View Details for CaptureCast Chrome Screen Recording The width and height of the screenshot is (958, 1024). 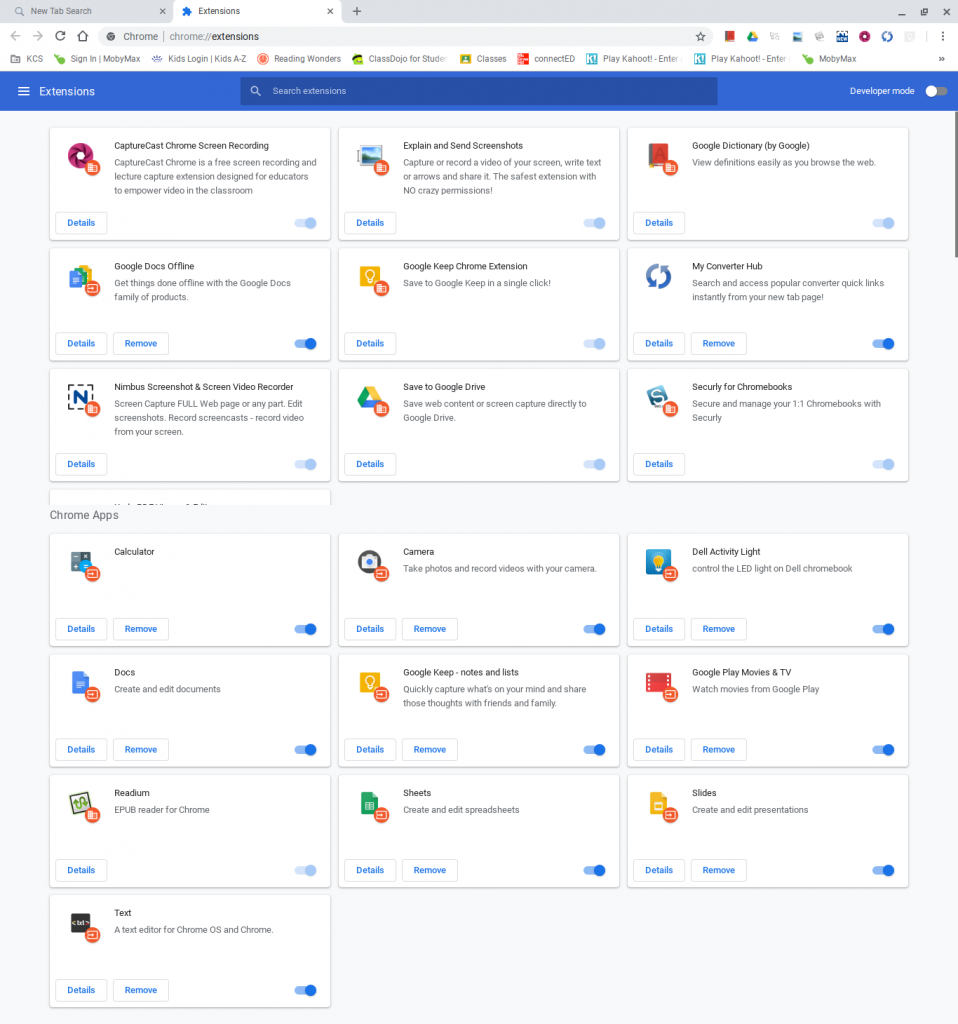pos(81,223)
